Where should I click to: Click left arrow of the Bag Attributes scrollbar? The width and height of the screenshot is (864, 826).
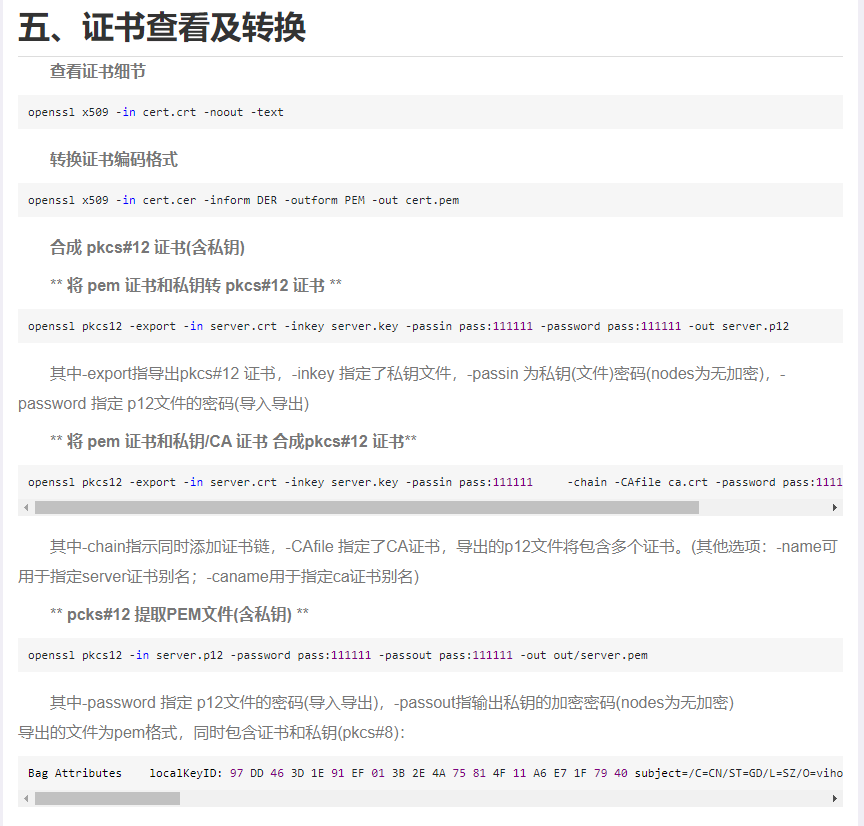pyautogui.click(x=26, y=798)
